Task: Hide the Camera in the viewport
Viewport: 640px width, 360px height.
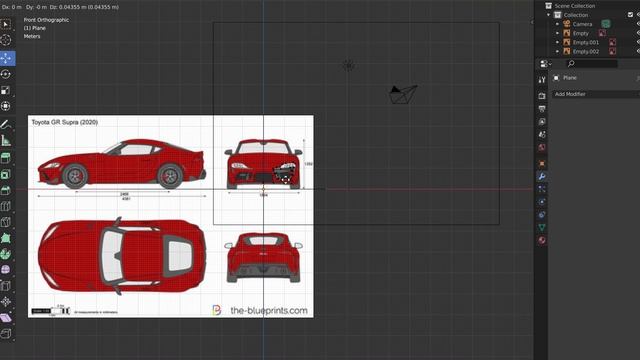Action: (x=638, y=24)
